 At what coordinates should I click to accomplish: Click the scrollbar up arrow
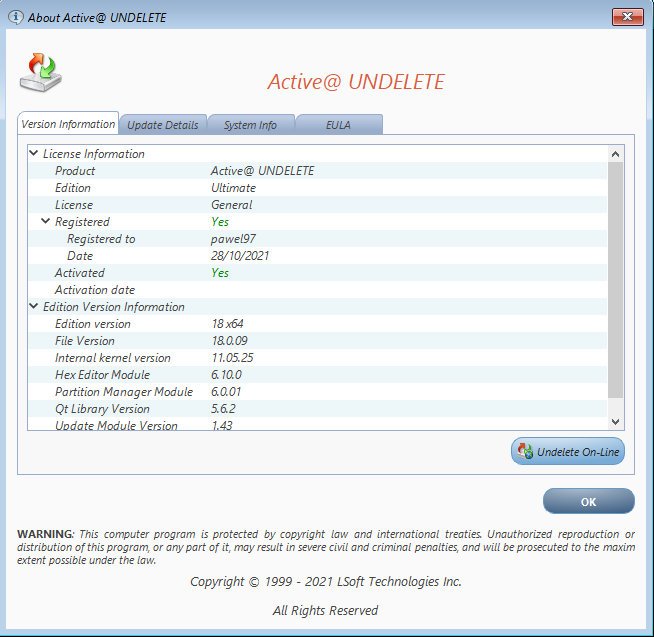click(615, 154)
